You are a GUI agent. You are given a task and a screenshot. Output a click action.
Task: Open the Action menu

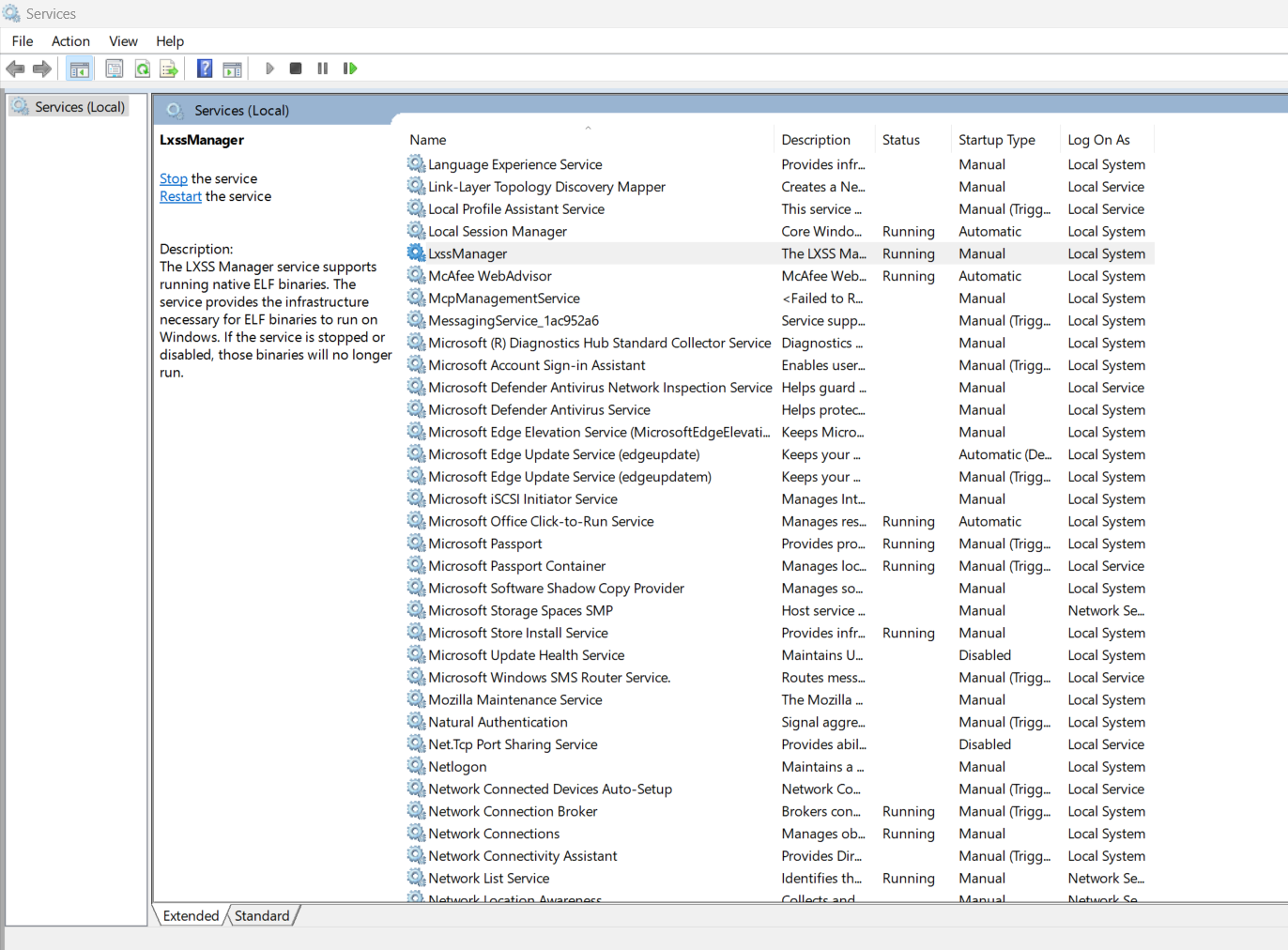[70, 40]
